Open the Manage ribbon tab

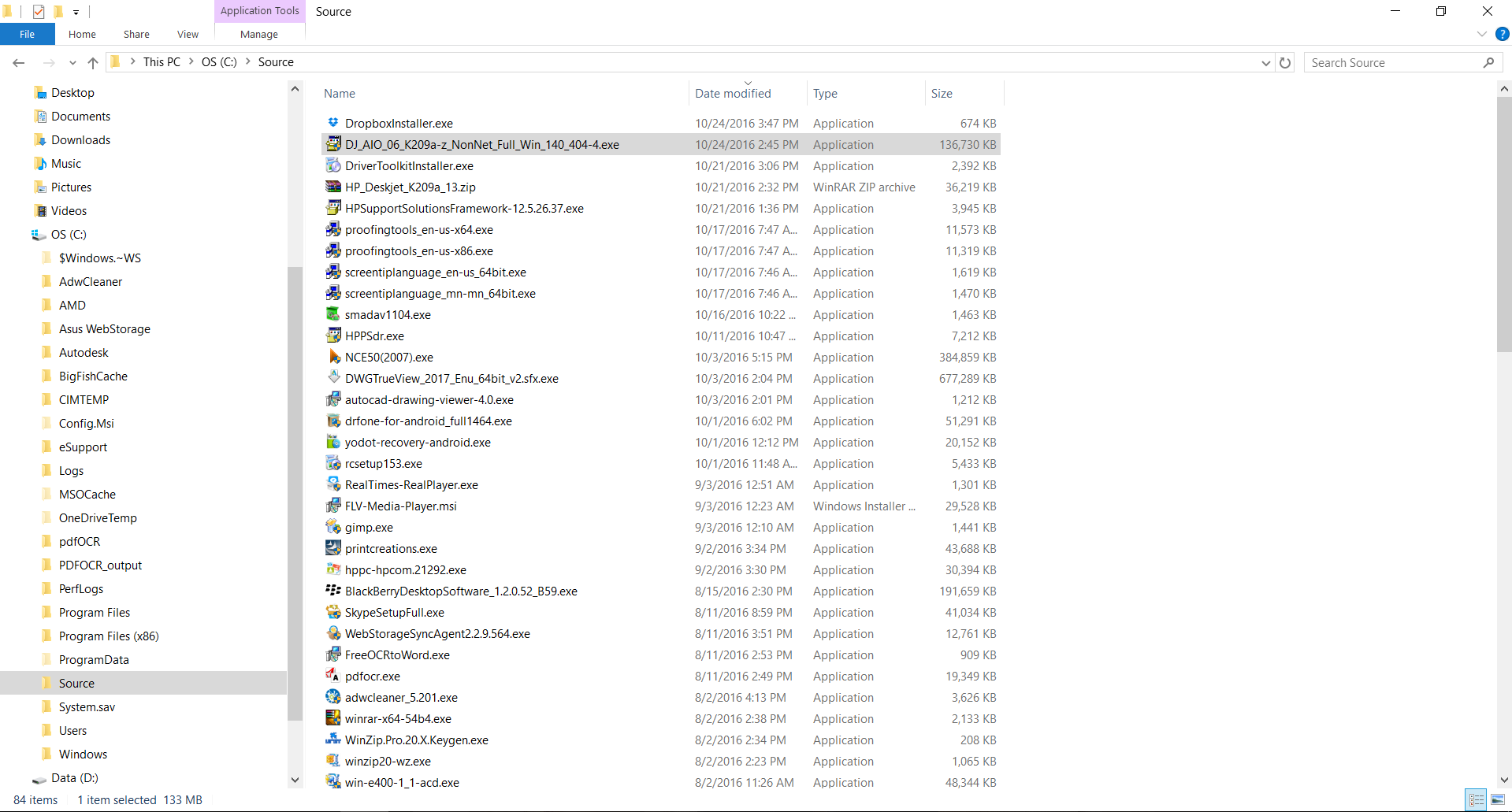point(259,34)
